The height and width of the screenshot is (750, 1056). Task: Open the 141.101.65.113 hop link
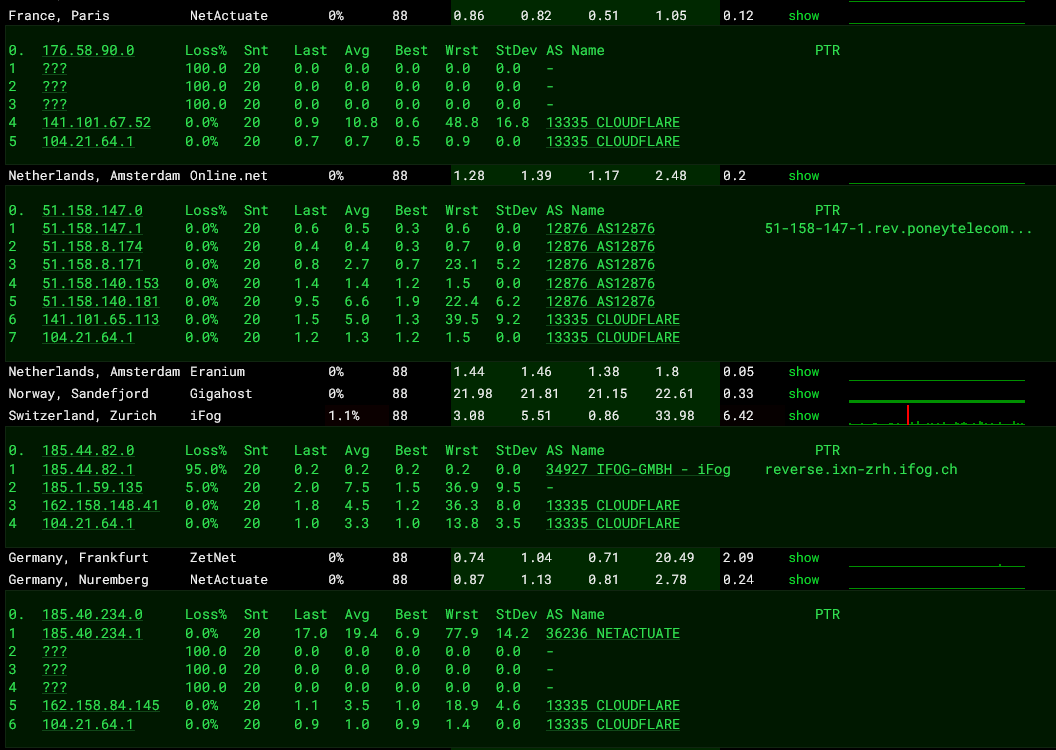point(100,320)
